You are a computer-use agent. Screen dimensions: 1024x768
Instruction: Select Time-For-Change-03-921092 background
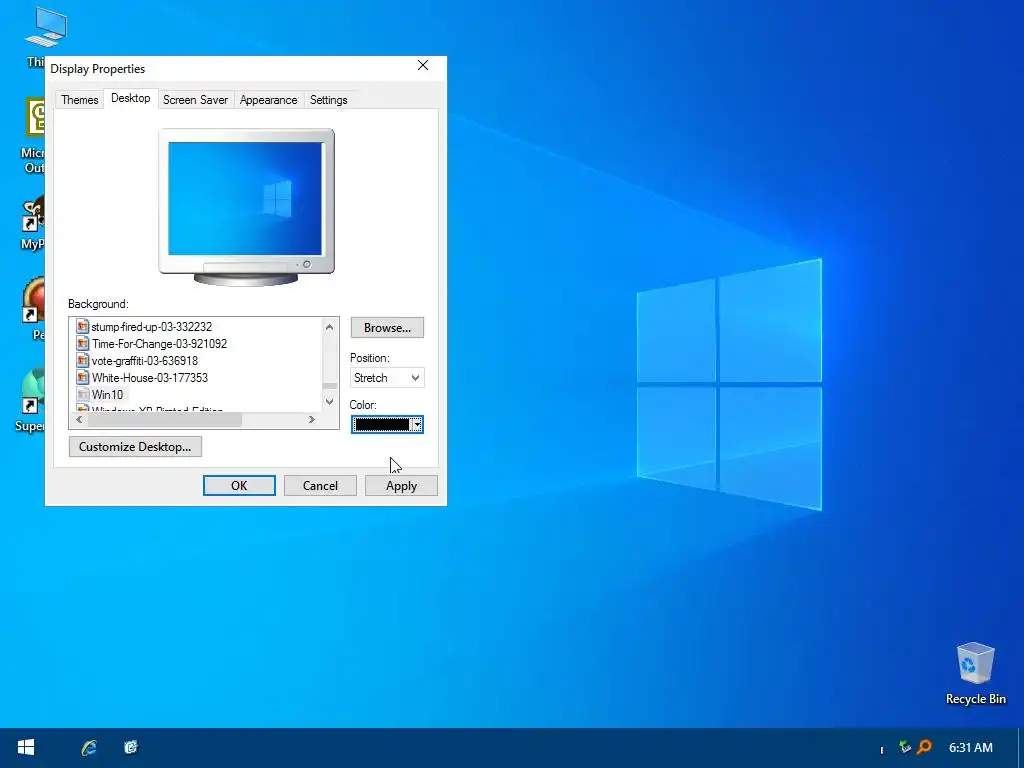coord(159,344)
